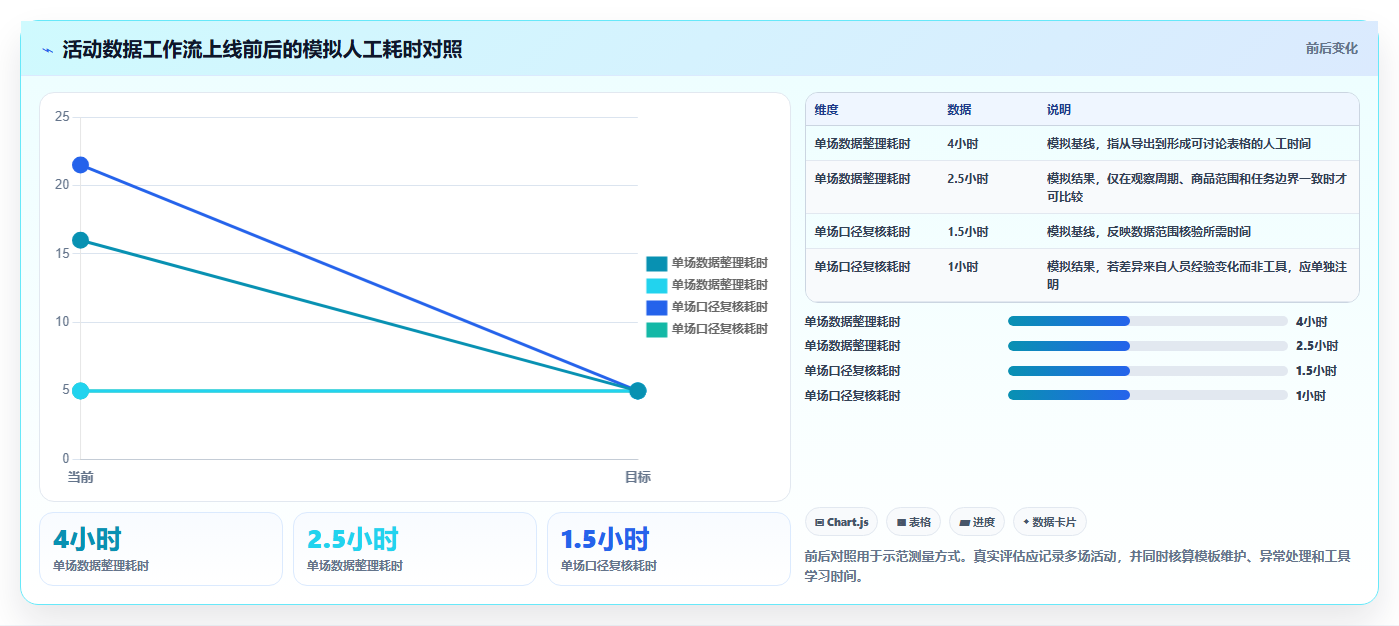Select the 表格 chip
This screenshot has width=1399, height=626.
click(x=913, y=522)
